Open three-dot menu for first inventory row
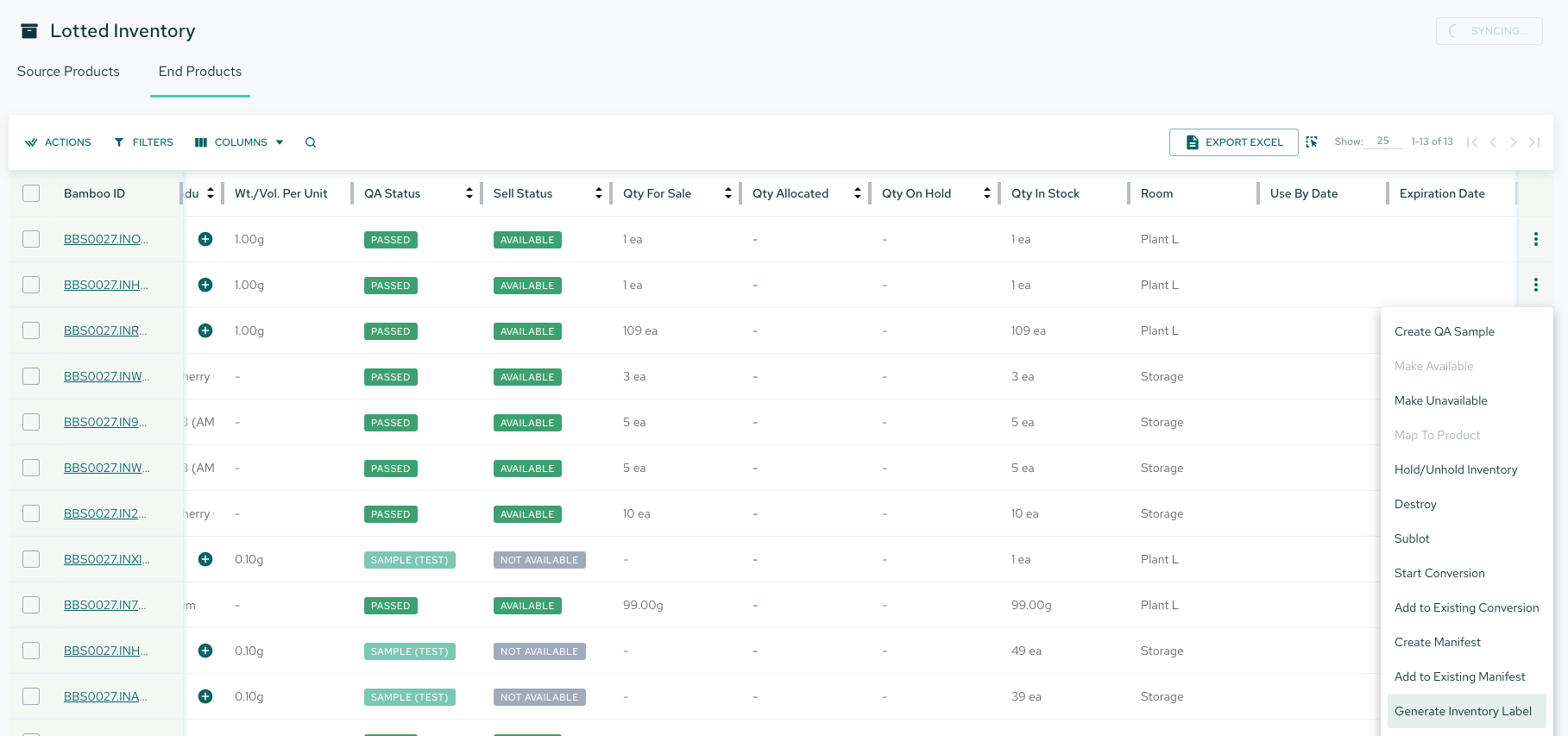This screenshot has width=1568, height=736. pyautogui.click(x=1536, y=239)
